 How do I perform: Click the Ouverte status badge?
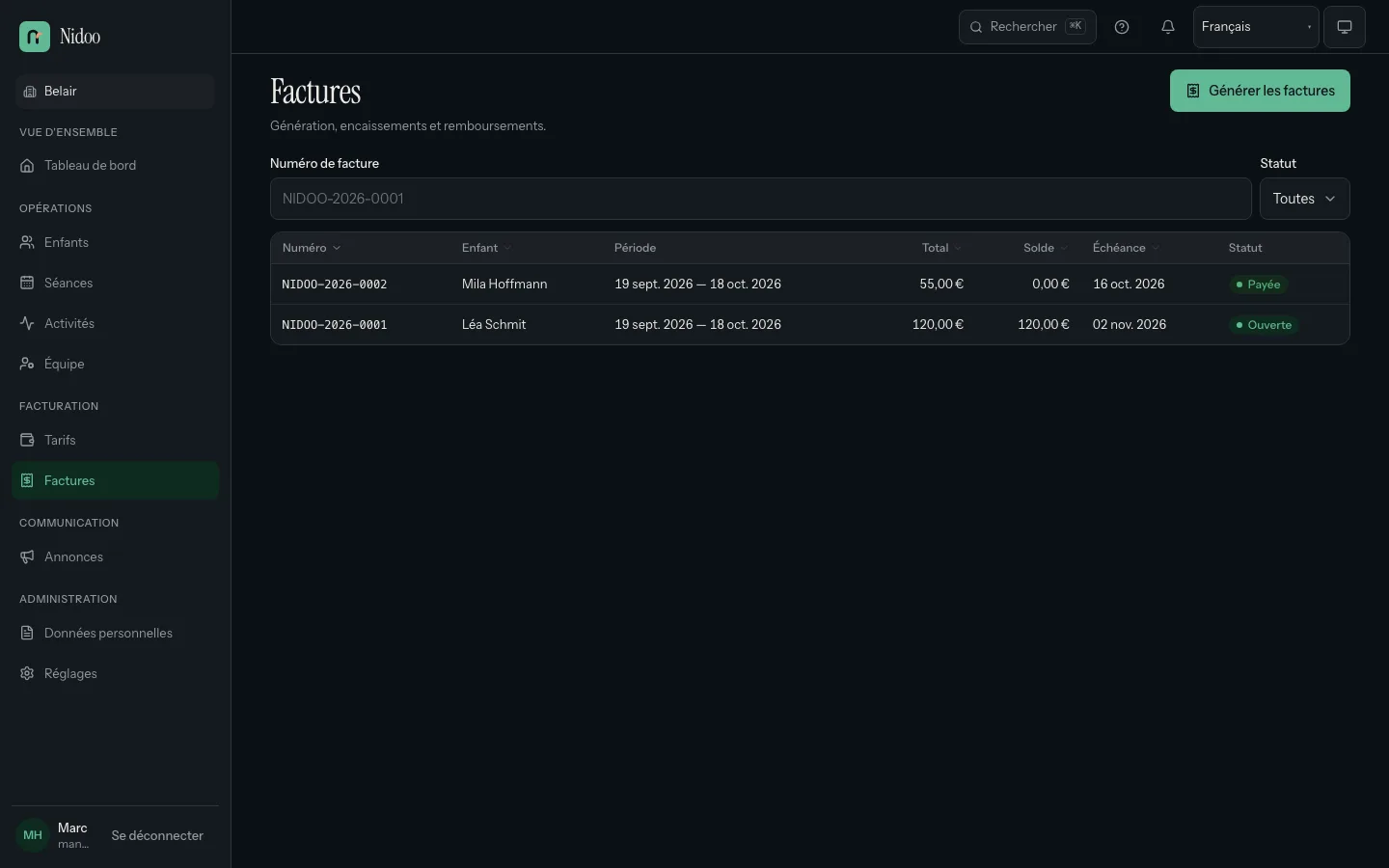point(1264,325)
